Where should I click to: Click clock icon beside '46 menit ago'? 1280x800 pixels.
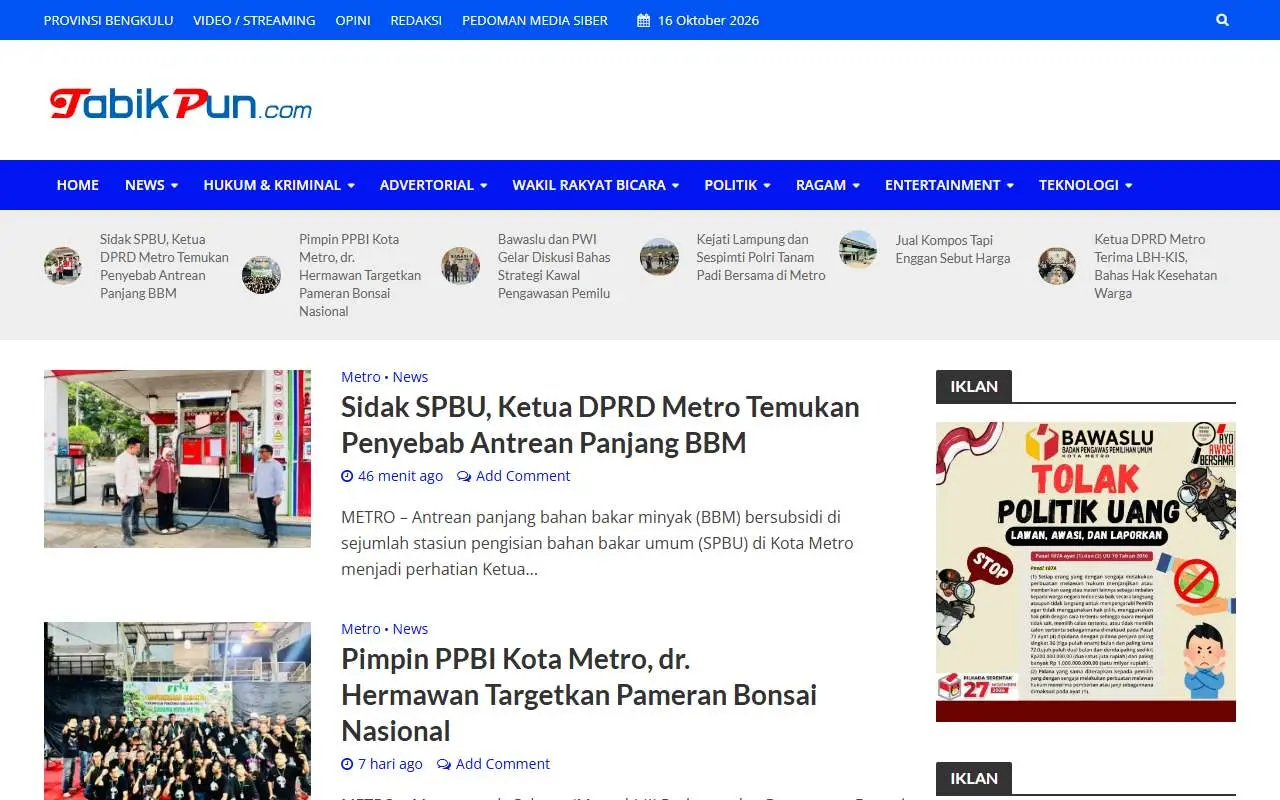347,476
